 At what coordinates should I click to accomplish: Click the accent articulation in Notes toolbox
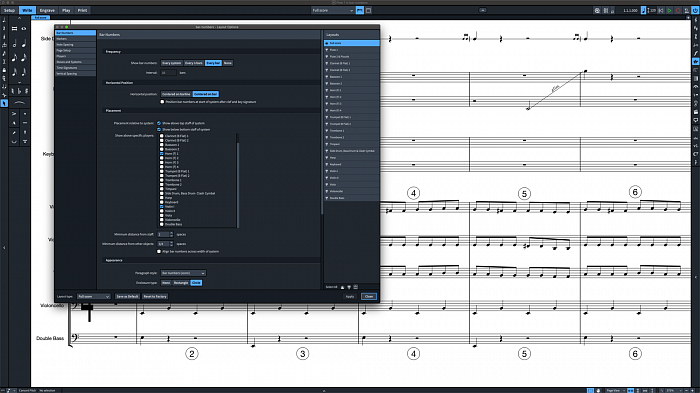tap(14, 114)
